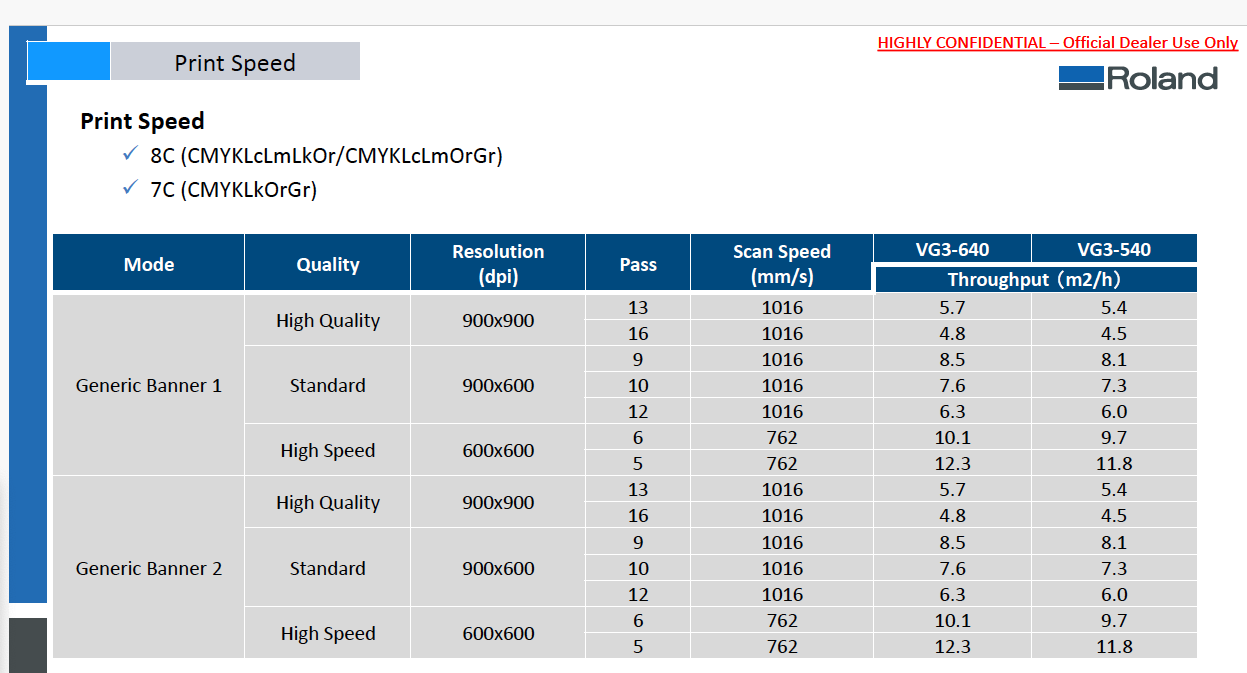Viewport: 1247px width, 673px height.
Task: Select '600x600' resolution in Generic Banner 1
Action: [498, 450]
